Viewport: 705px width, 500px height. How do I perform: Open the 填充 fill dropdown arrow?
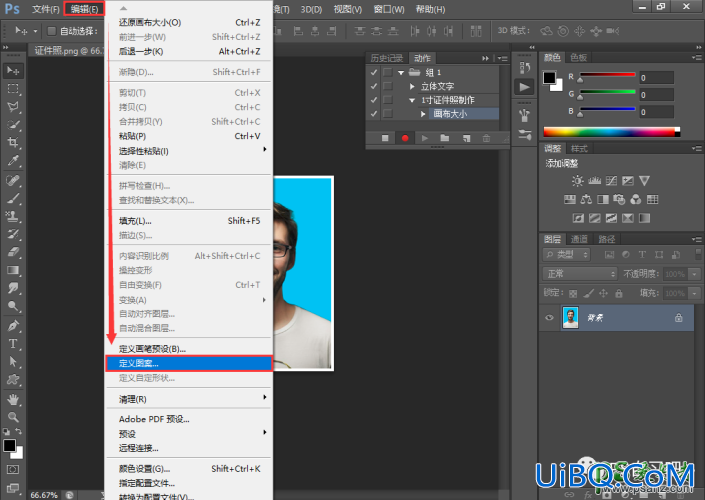[695, 293]
